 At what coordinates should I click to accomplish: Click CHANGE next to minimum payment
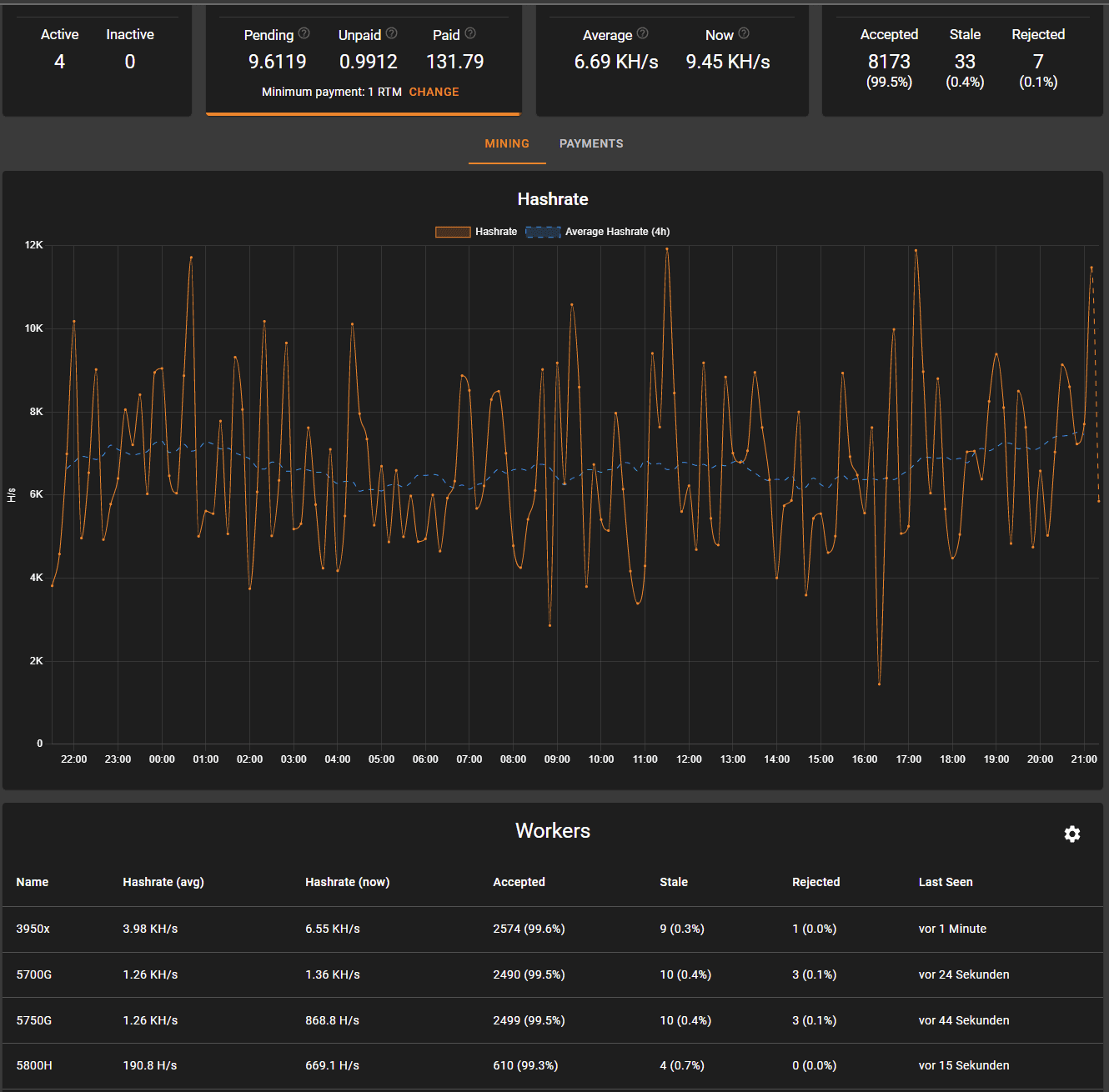tap(434, 92)
